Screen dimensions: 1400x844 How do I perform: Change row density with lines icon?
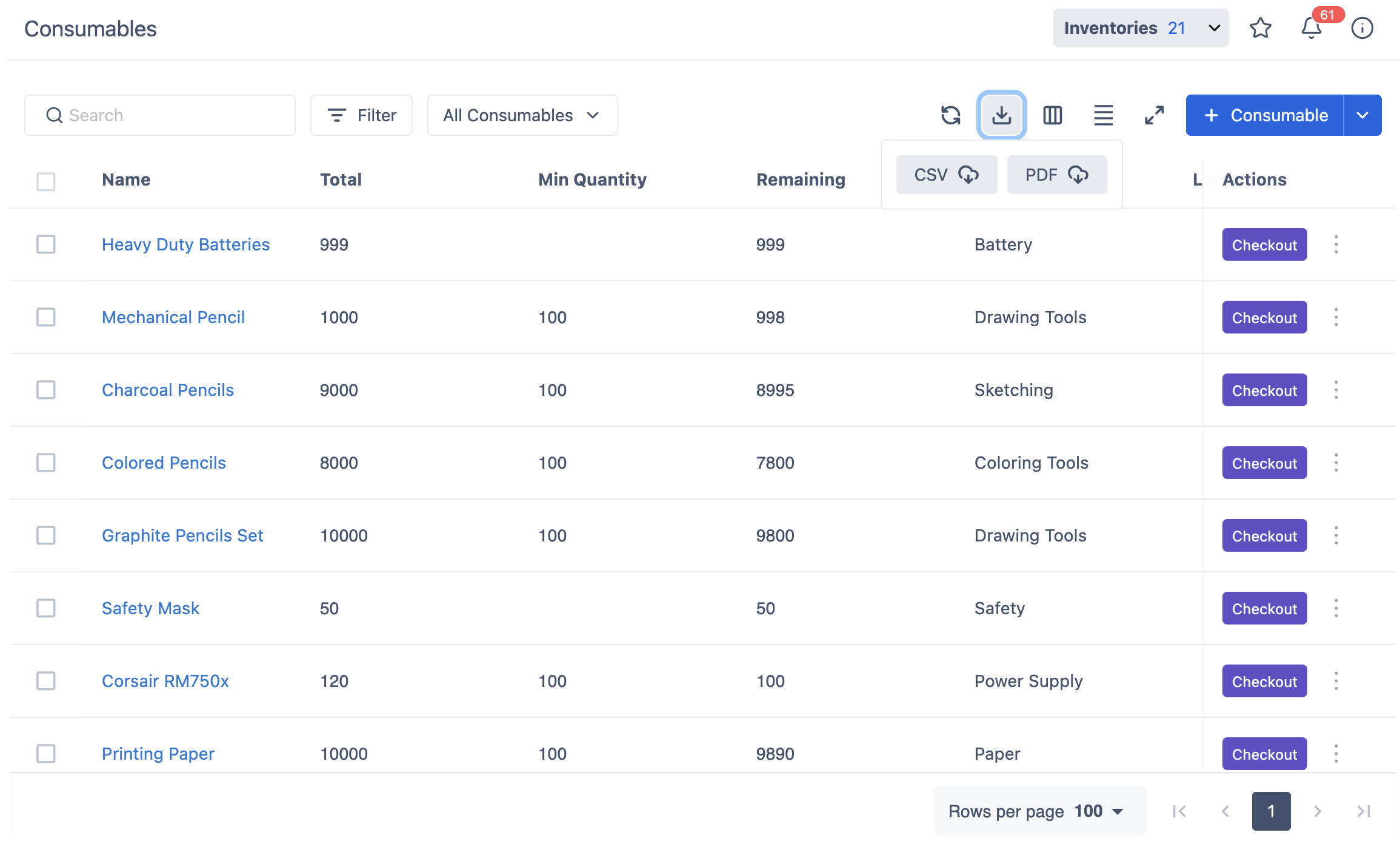pos(1103,115)
